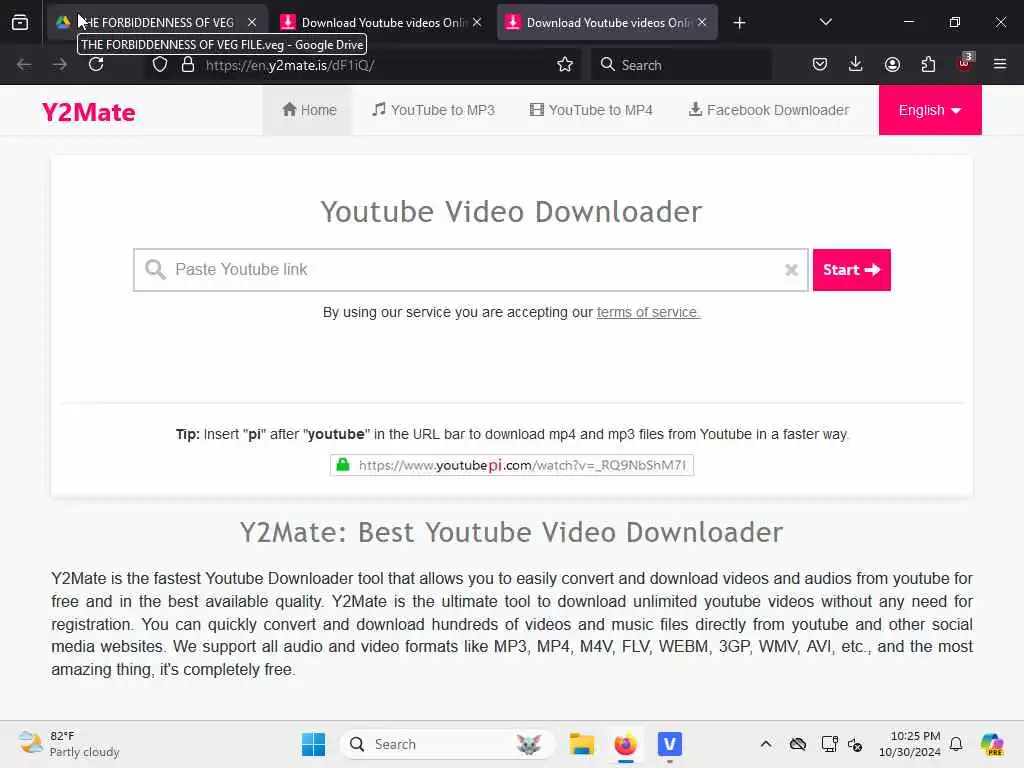Open the Firefox application menu

click(x=1000, y=65)
